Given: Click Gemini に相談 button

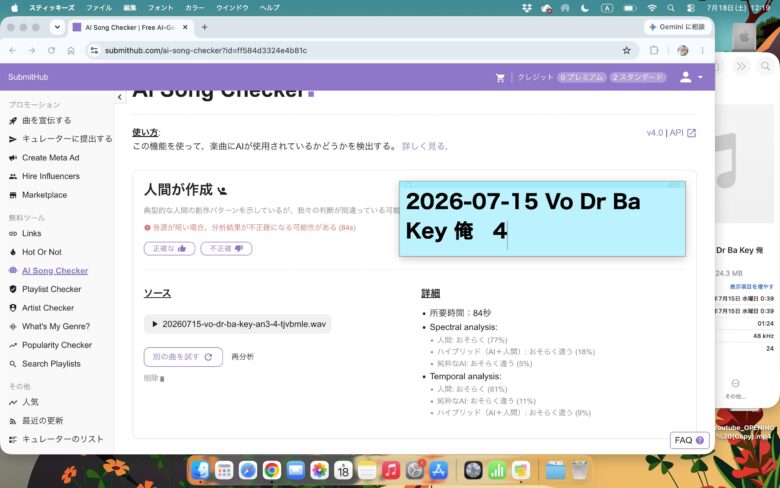Looking at the screenshot, I should click(x=677, y=27).
